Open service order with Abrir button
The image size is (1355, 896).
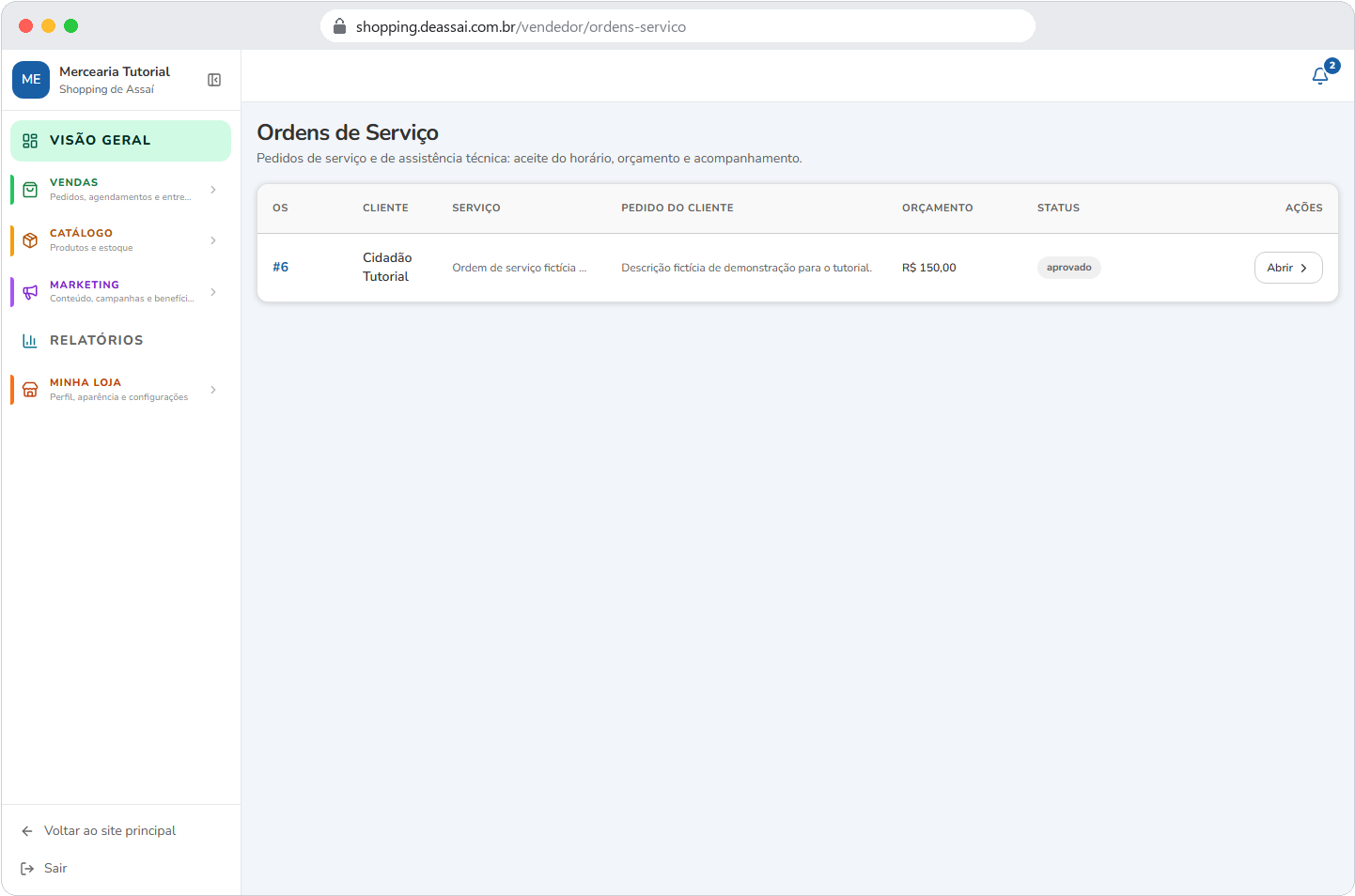pyautogui.click(x=1288, y=268)
